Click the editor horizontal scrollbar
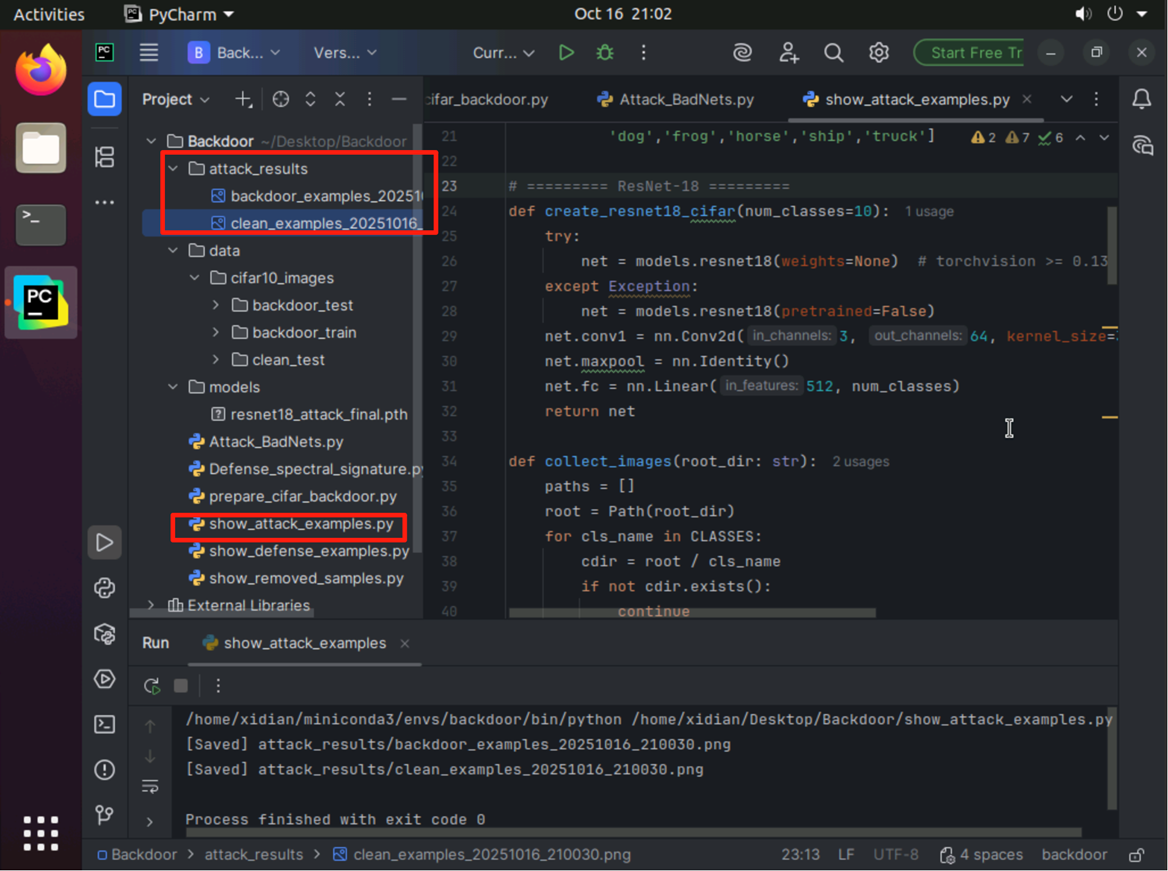Viewport: 1168px width, 871px height. point(691,613)
